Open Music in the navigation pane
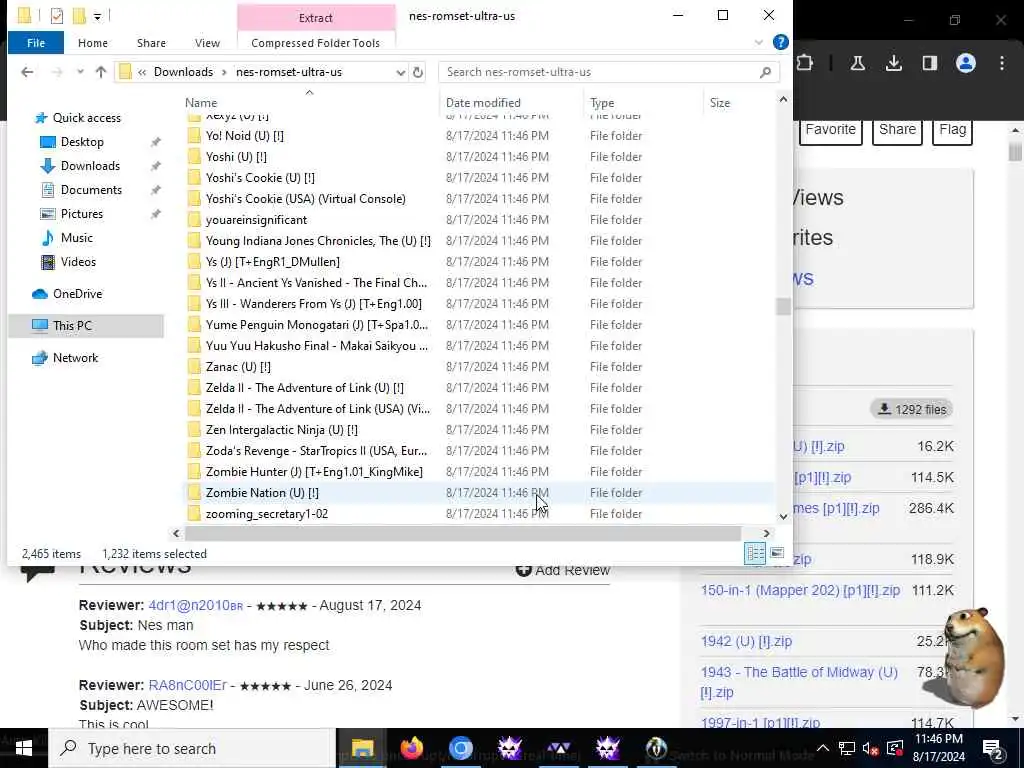The image size is (1024, 768). [76, 238]
